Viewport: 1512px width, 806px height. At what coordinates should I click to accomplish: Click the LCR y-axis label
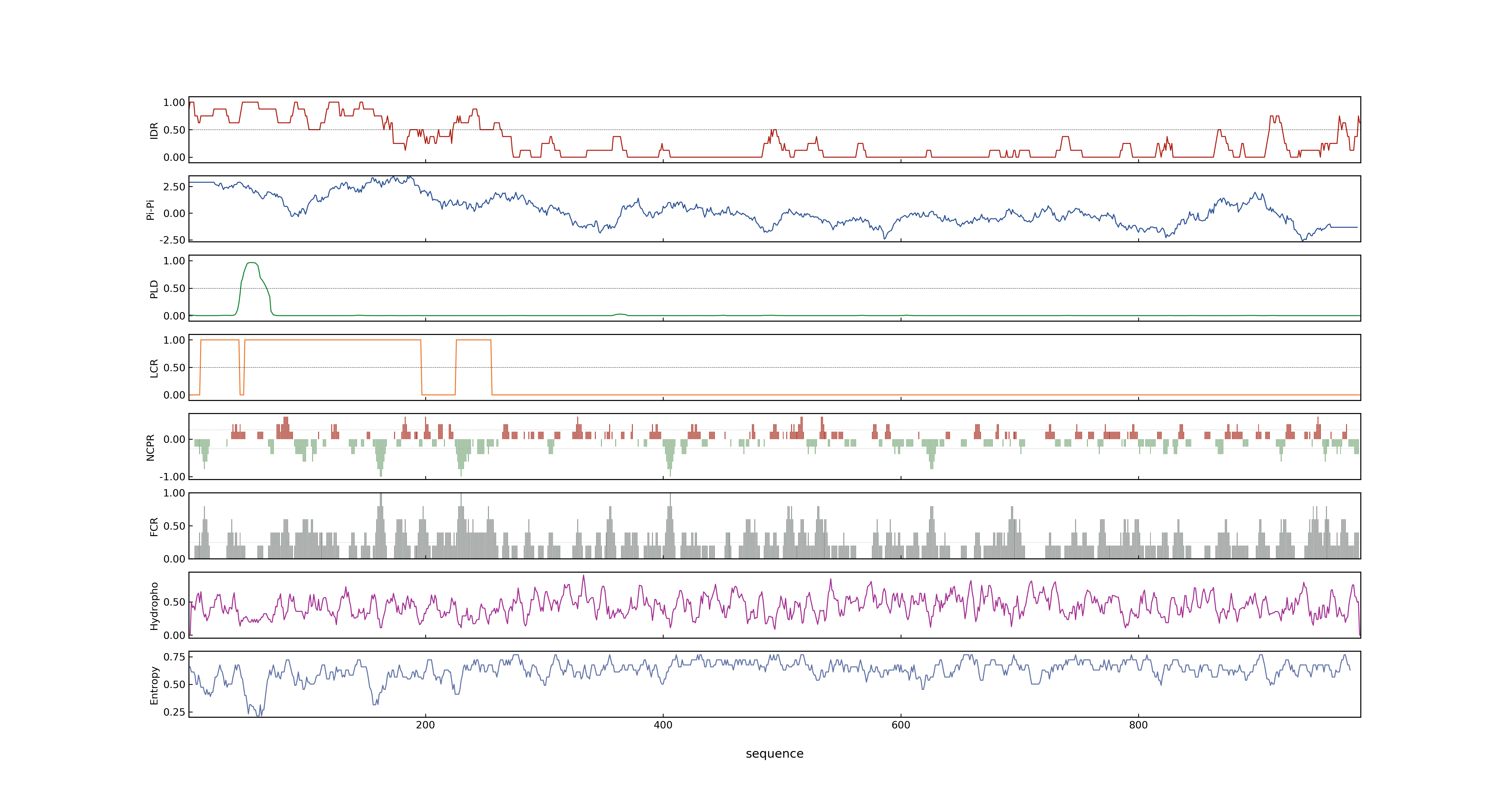pyautogui.click(x=154, y=368)
